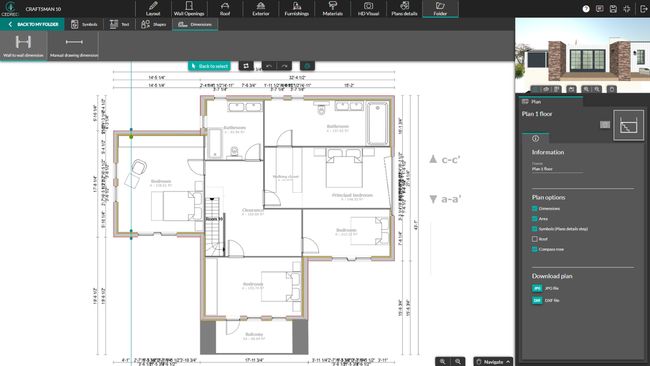This screenshot has height=366, width=650.
Task: Save the project using floppy disk icon
Action: tap(613, 9)
